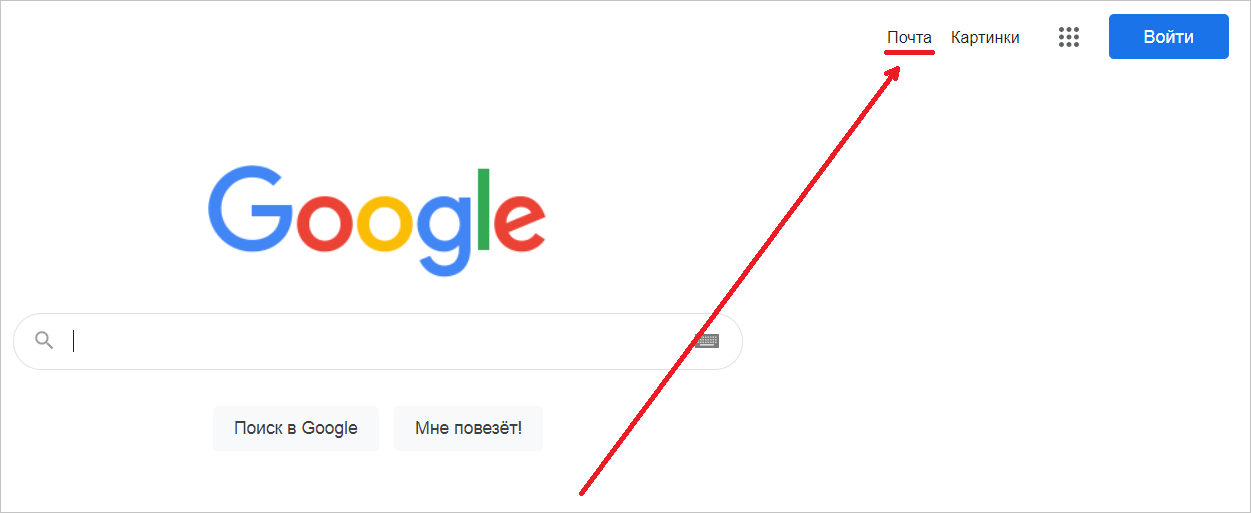Click the blinking text cursor in search box

(x=74, y=341)
